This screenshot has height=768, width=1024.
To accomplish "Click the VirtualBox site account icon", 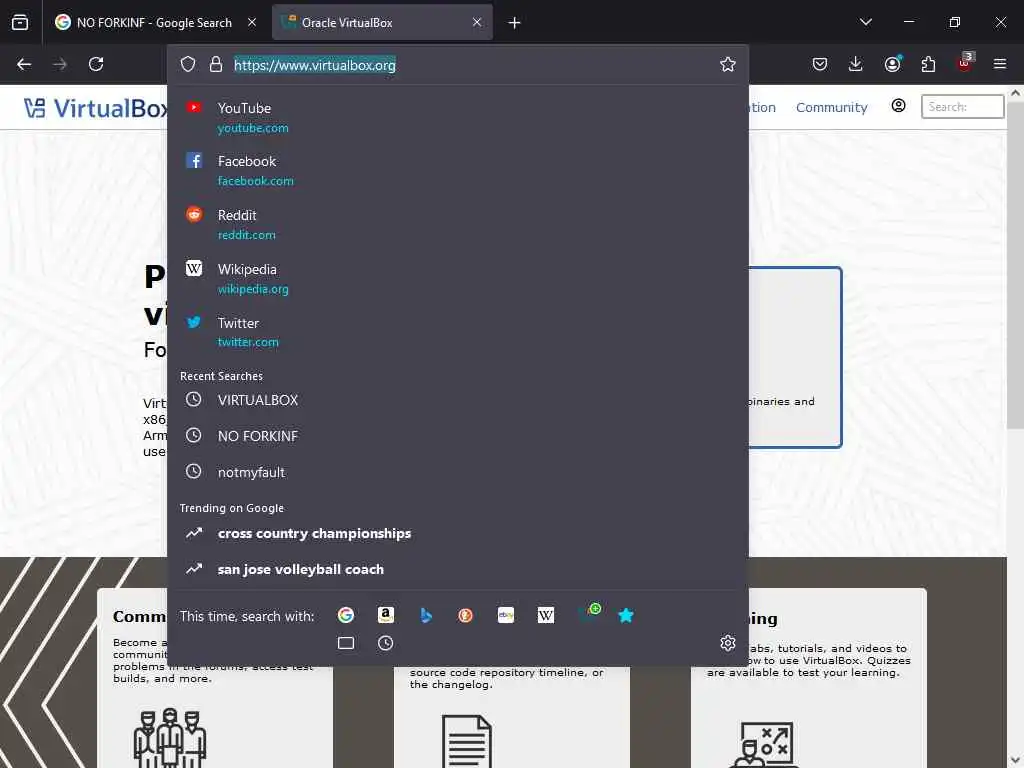I will (x=899, y=106).
